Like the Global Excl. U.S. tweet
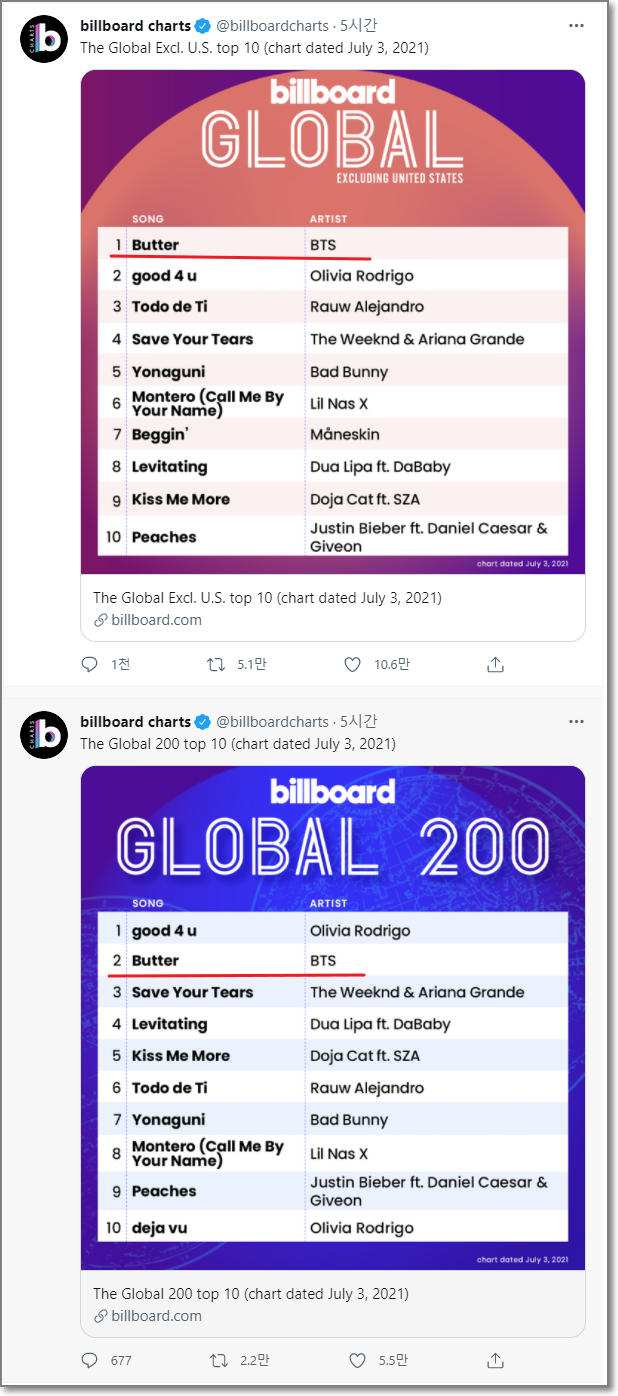 tap(352, 664)
